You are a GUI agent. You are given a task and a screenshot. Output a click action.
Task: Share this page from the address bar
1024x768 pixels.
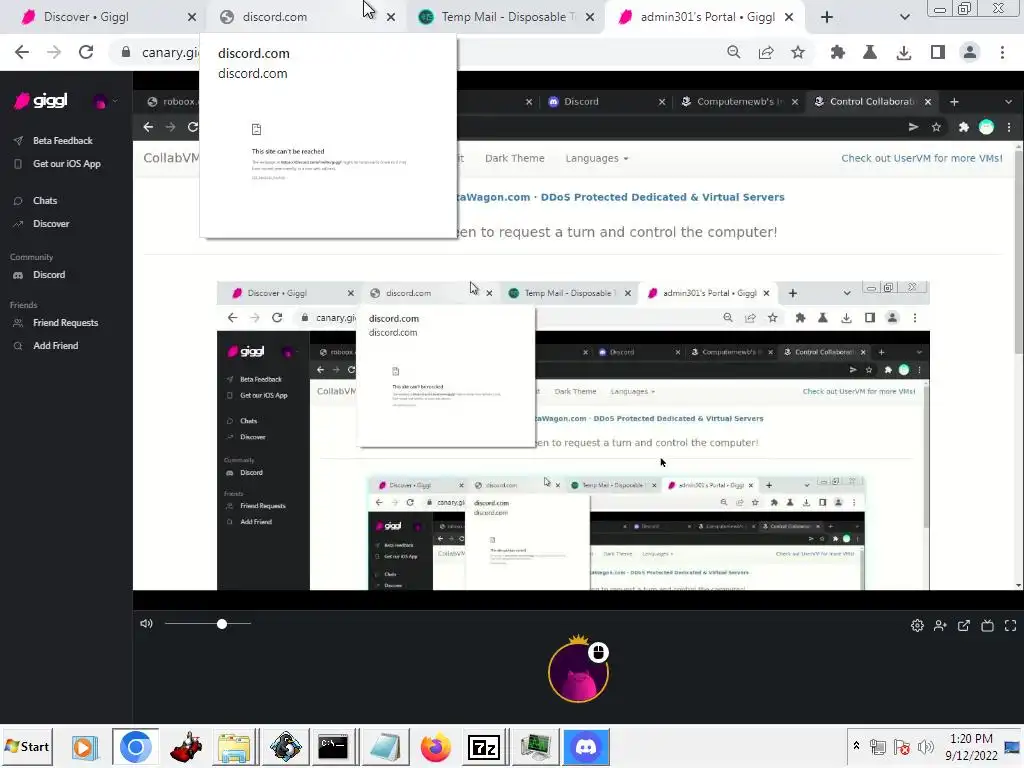point(766,52)
